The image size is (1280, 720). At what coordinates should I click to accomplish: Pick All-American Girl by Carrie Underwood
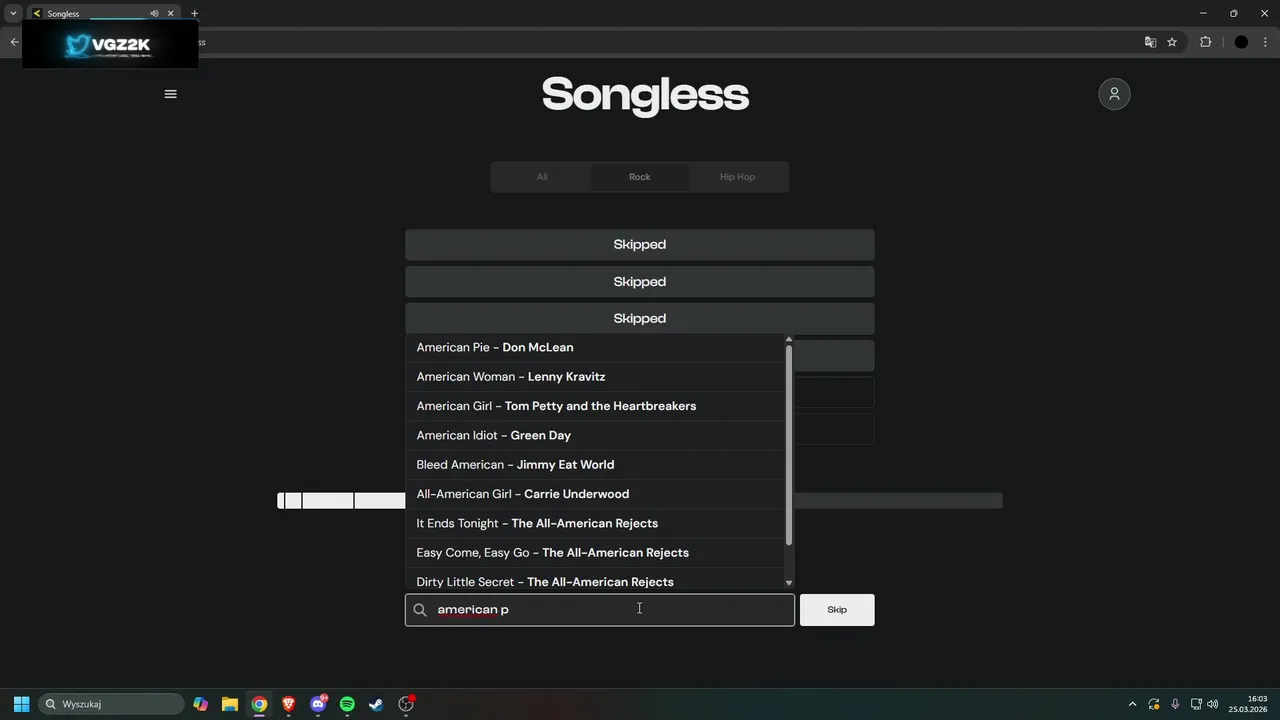click(x=595, y=494)
